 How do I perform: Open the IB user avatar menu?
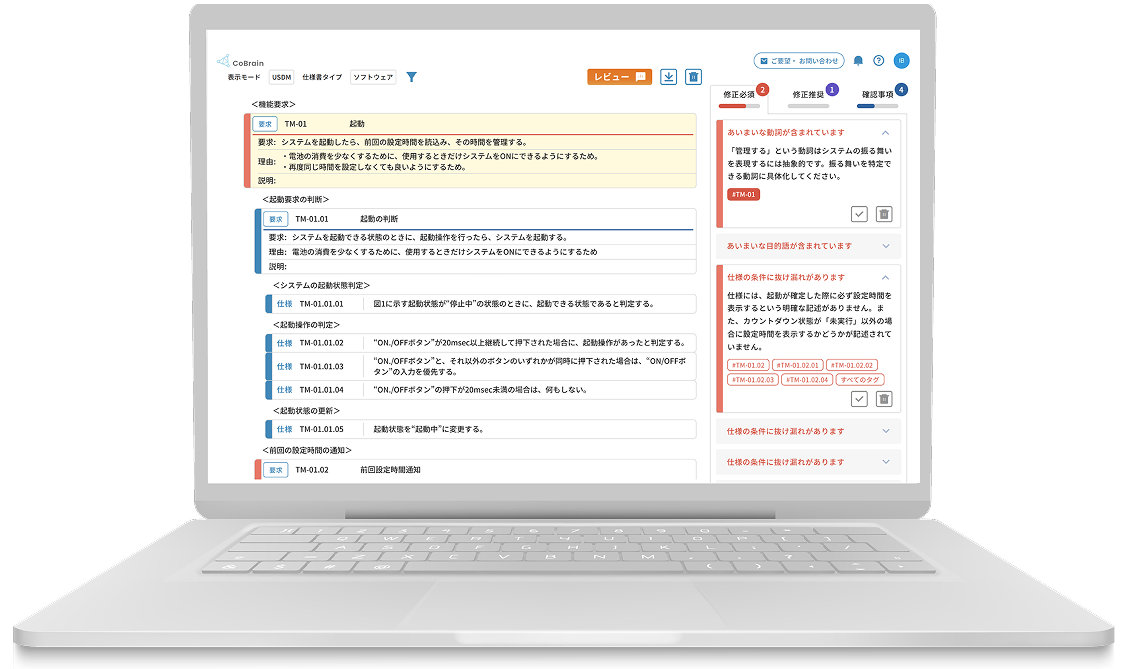pyautogui.click(x=901, y=61)
